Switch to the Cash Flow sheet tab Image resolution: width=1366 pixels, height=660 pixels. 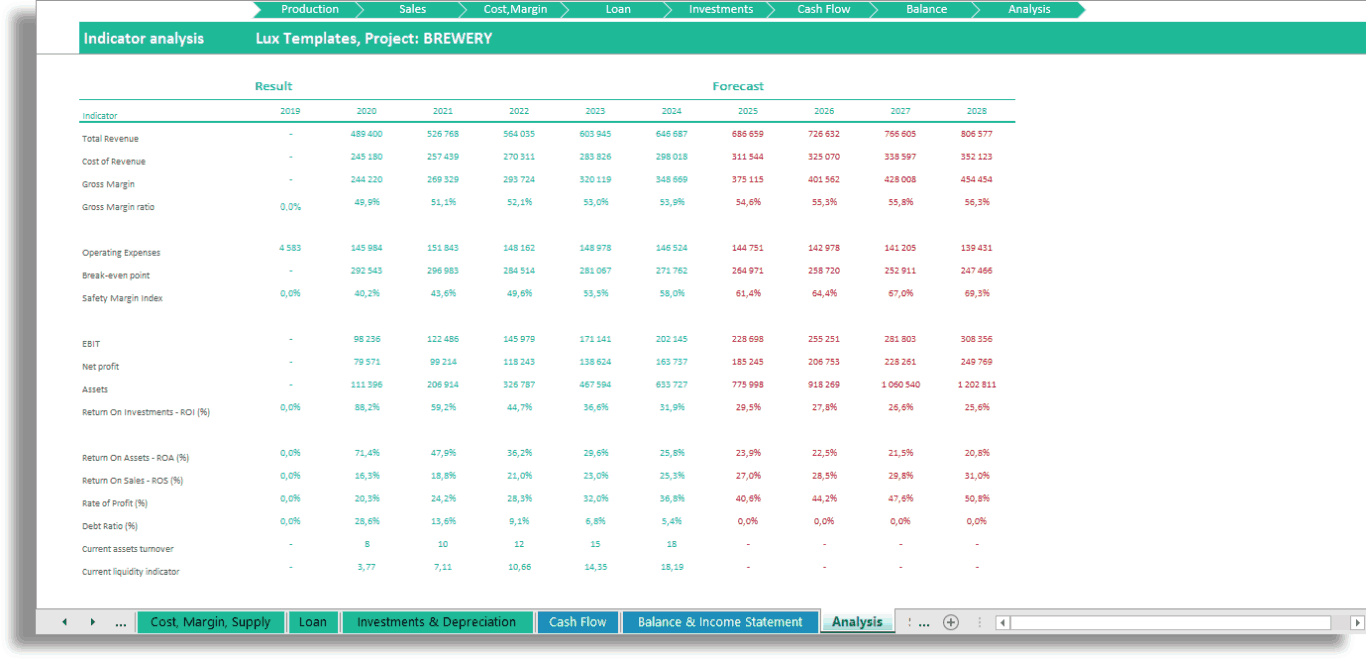[x=577, y=621]
